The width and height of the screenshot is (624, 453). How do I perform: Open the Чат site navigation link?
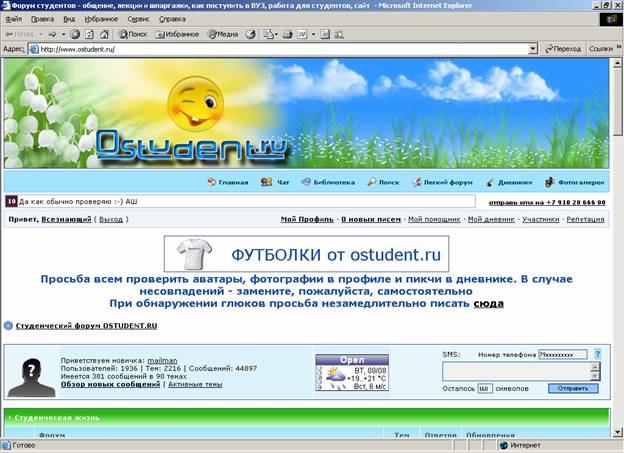click(x=275, y=182)
